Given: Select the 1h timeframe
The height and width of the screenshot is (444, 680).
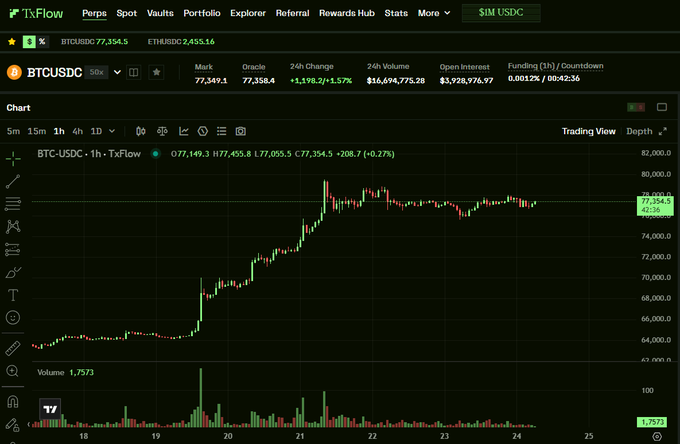Looking at the screenshot, I should (59, 131).
